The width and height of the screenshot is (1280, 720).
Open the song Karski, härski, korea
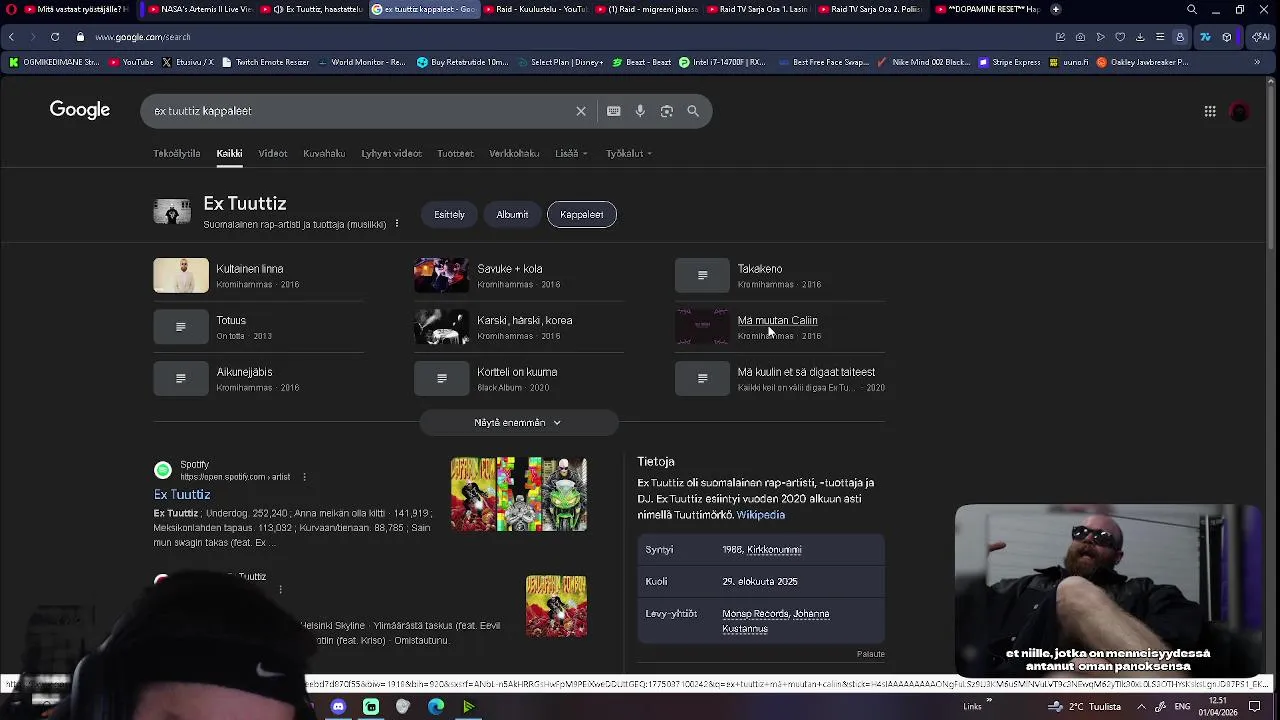coord(525,320)
